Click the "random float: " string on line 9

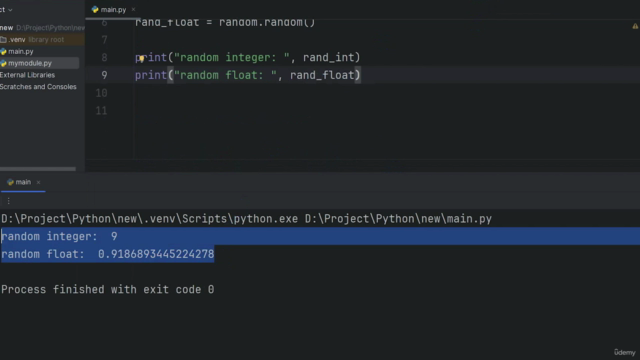225,76
